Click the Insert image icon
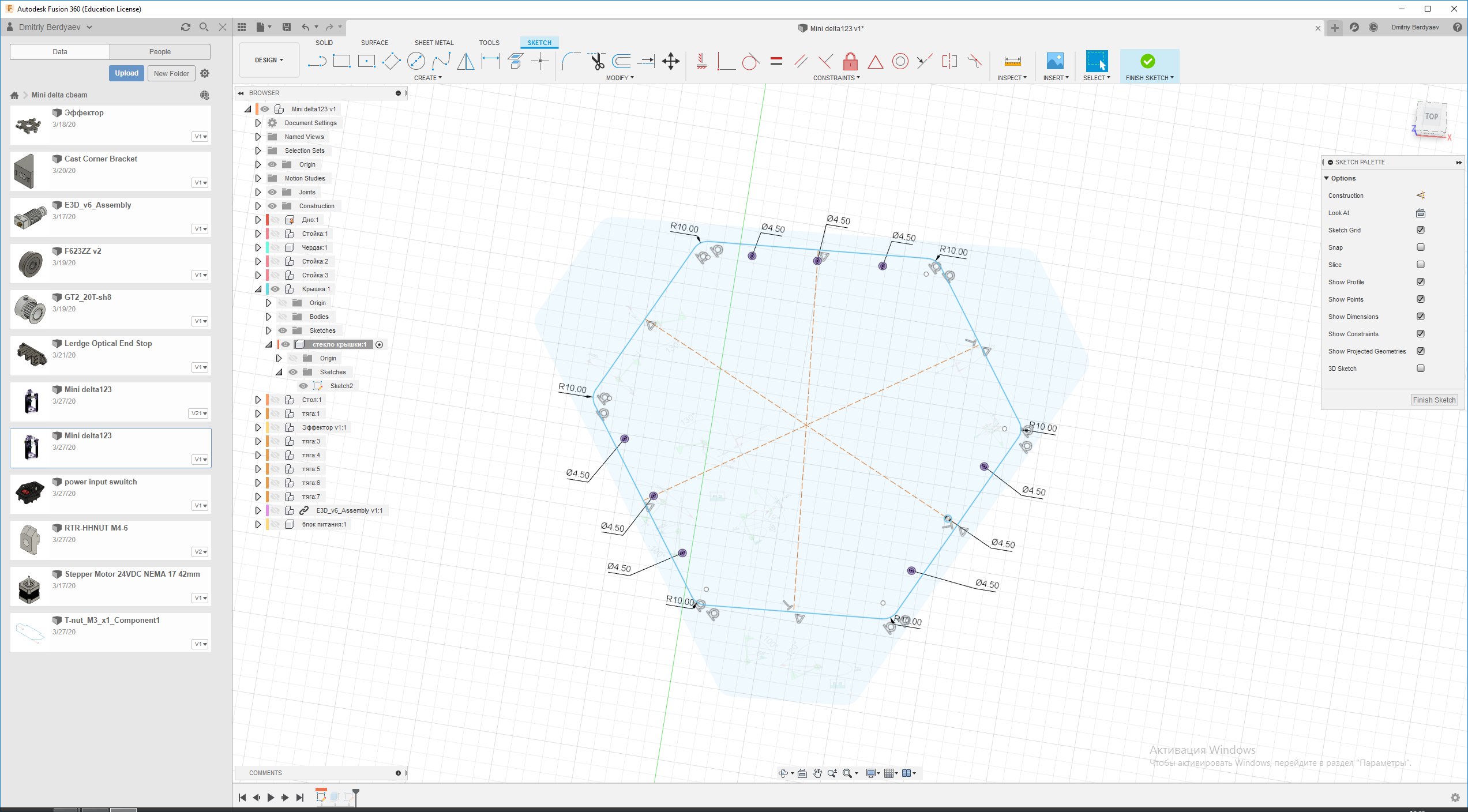The height and width of the screenshot is (812, 1468). click(x=1055, y=61)
